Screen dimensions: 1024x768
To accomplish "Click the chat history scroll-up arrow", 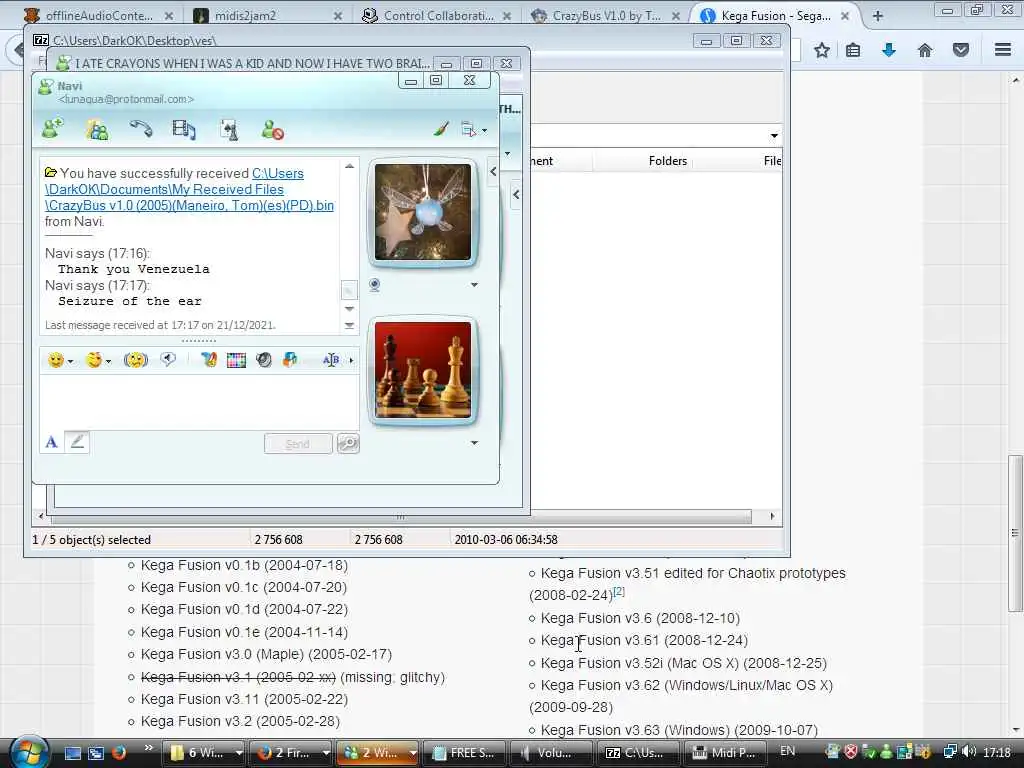I will click(349, 167).
